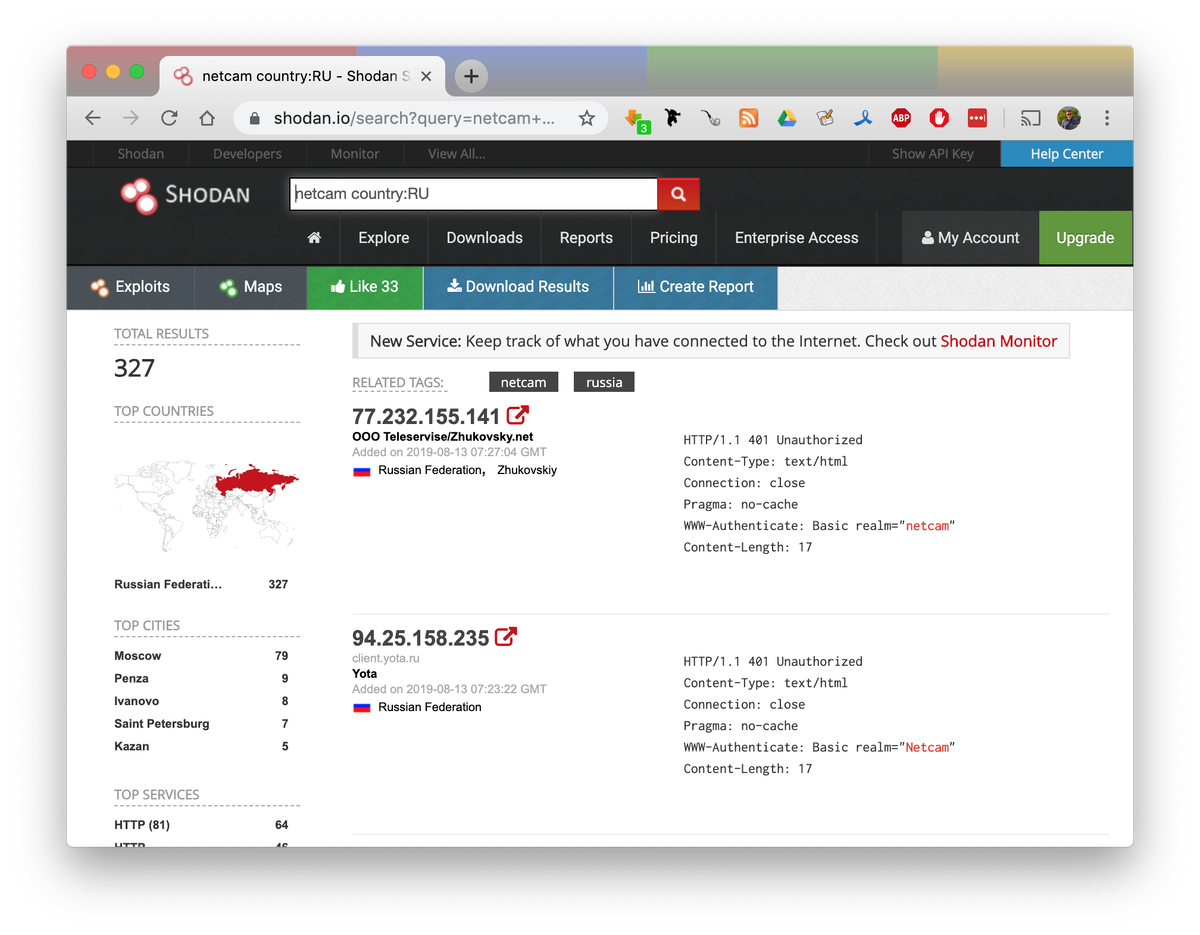Open the Exploits section
Viewport: 1200px width, 935px height.
click(130, 287)
